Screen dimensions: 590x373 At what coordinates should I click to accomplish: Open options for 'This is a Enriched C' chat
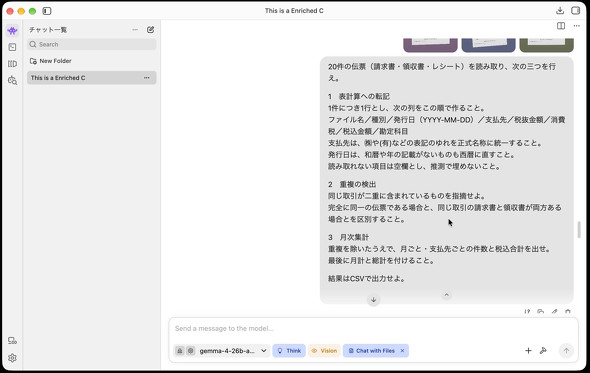146,78
